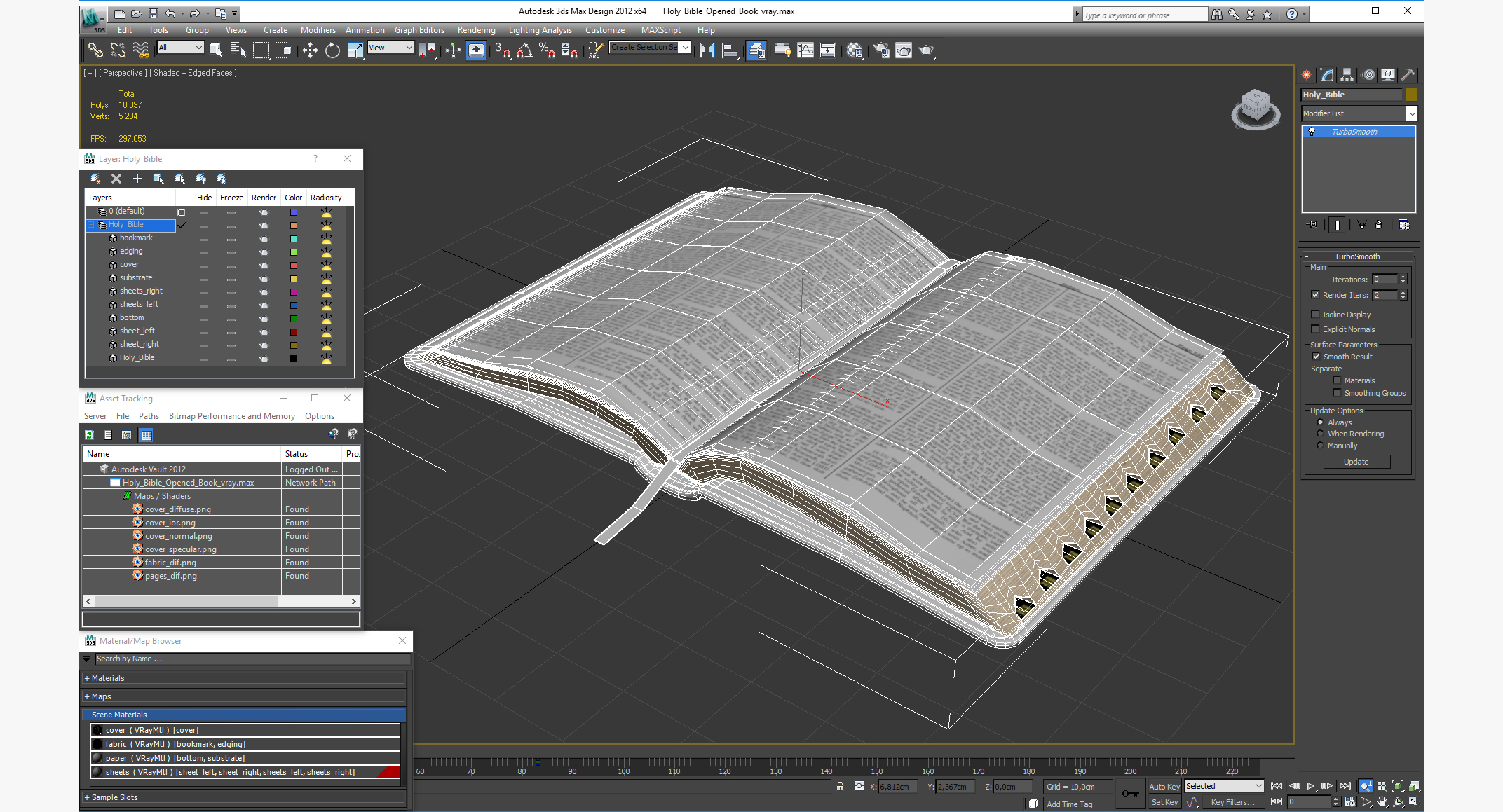This screenshot has height=812, width=1503.
Task: Click the Search by Name field
Action: pyautogui.click(x=252, y=659)
